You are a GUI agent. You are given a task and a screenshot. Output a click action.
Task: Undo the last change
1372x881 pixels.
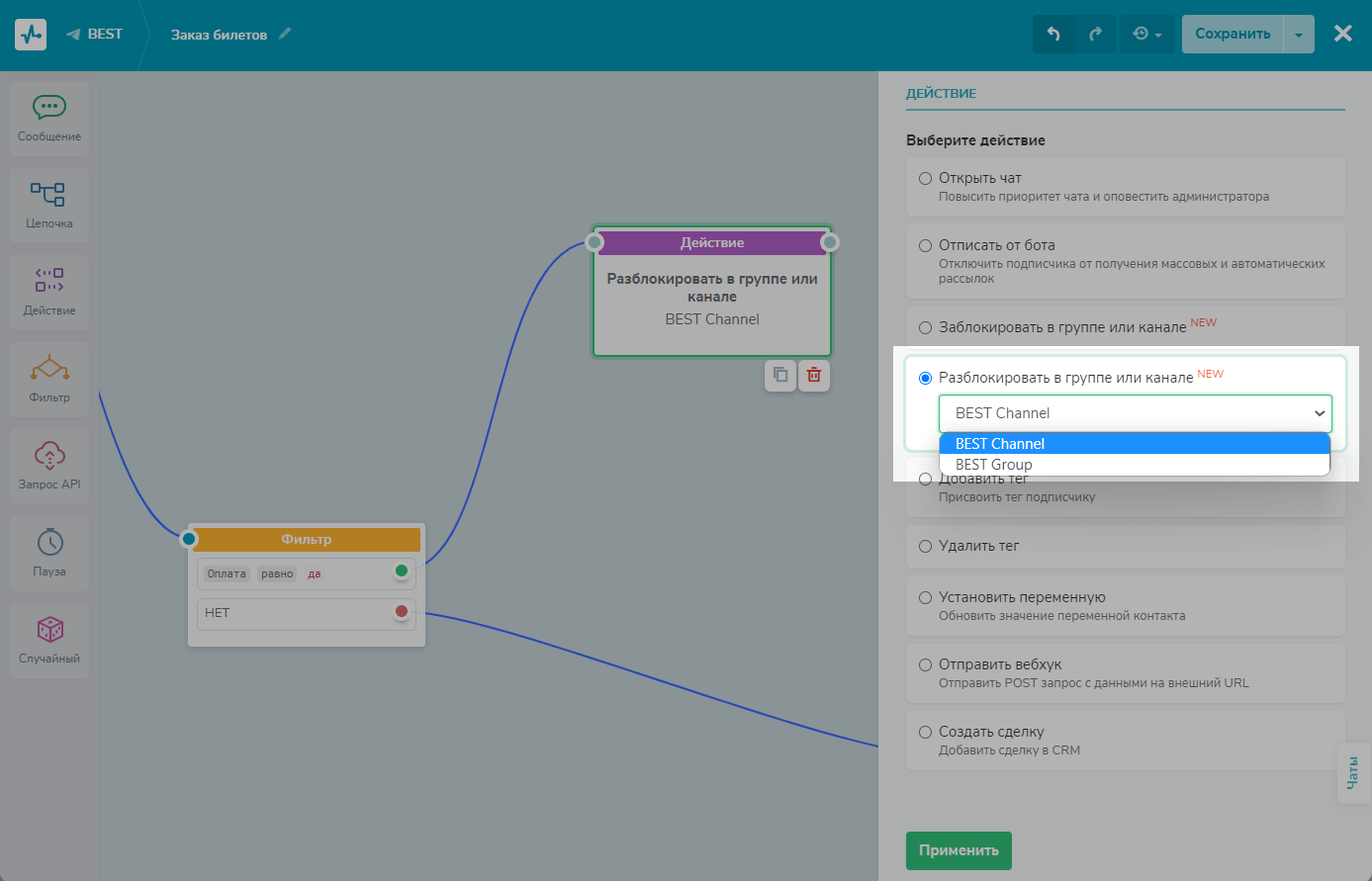click(x=1053, y=34)
